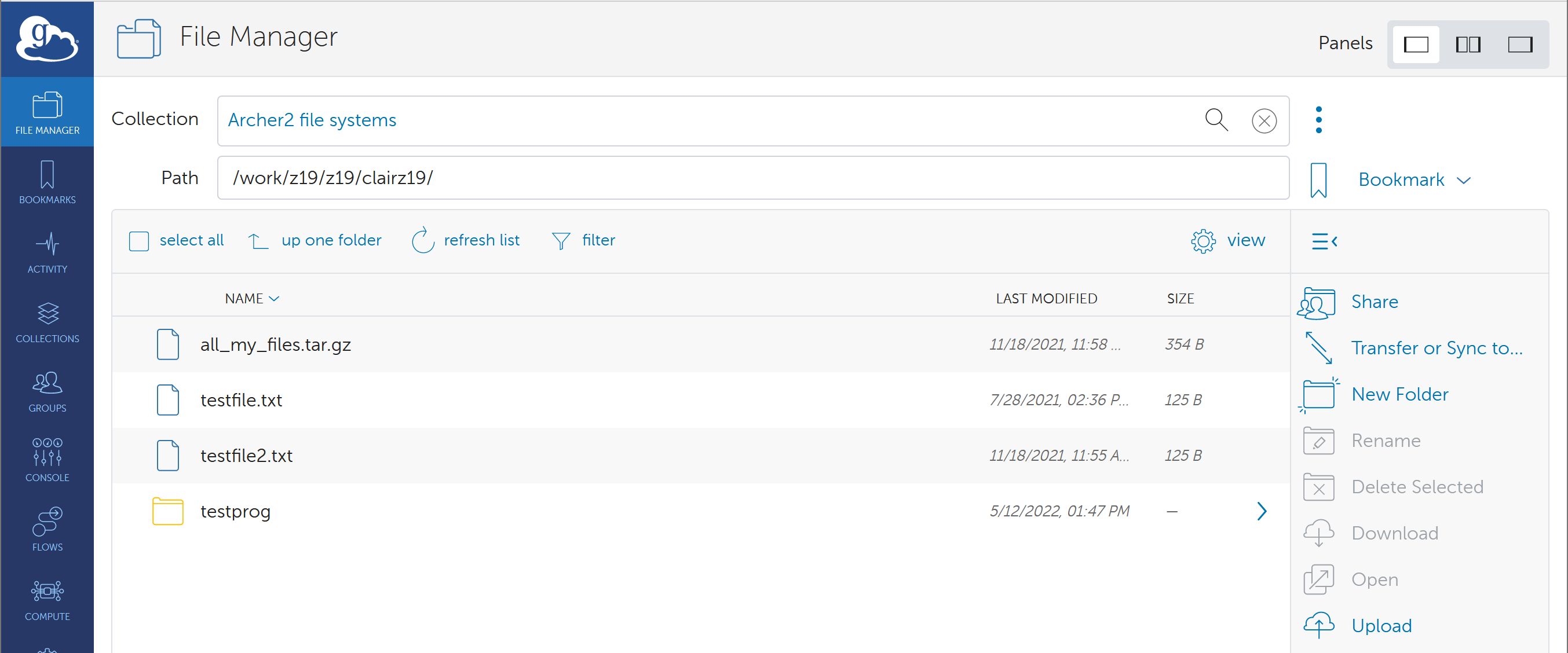Select file testfile2.txt
The width and height of the screenshot is (1568, 653).
(x=701, y=455)
